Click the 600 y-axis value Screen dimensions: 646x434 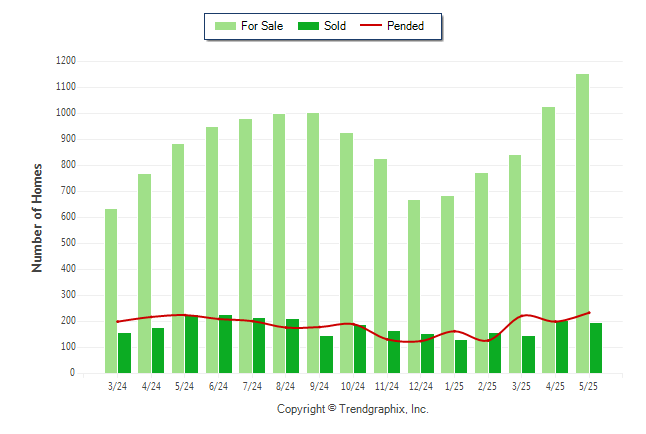tap(68, 216)
